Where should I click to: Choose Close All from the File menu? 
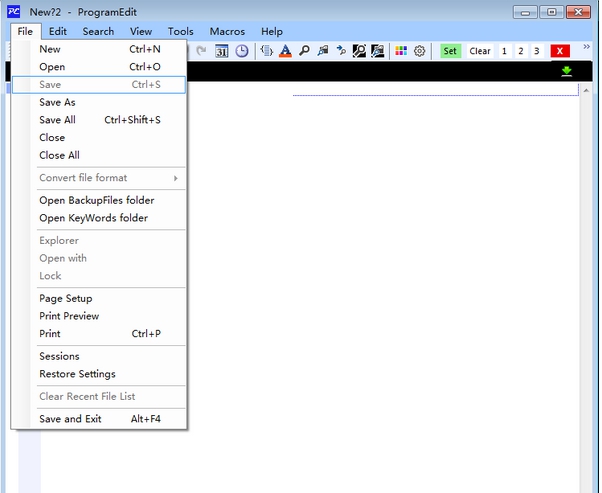(99, 155)
